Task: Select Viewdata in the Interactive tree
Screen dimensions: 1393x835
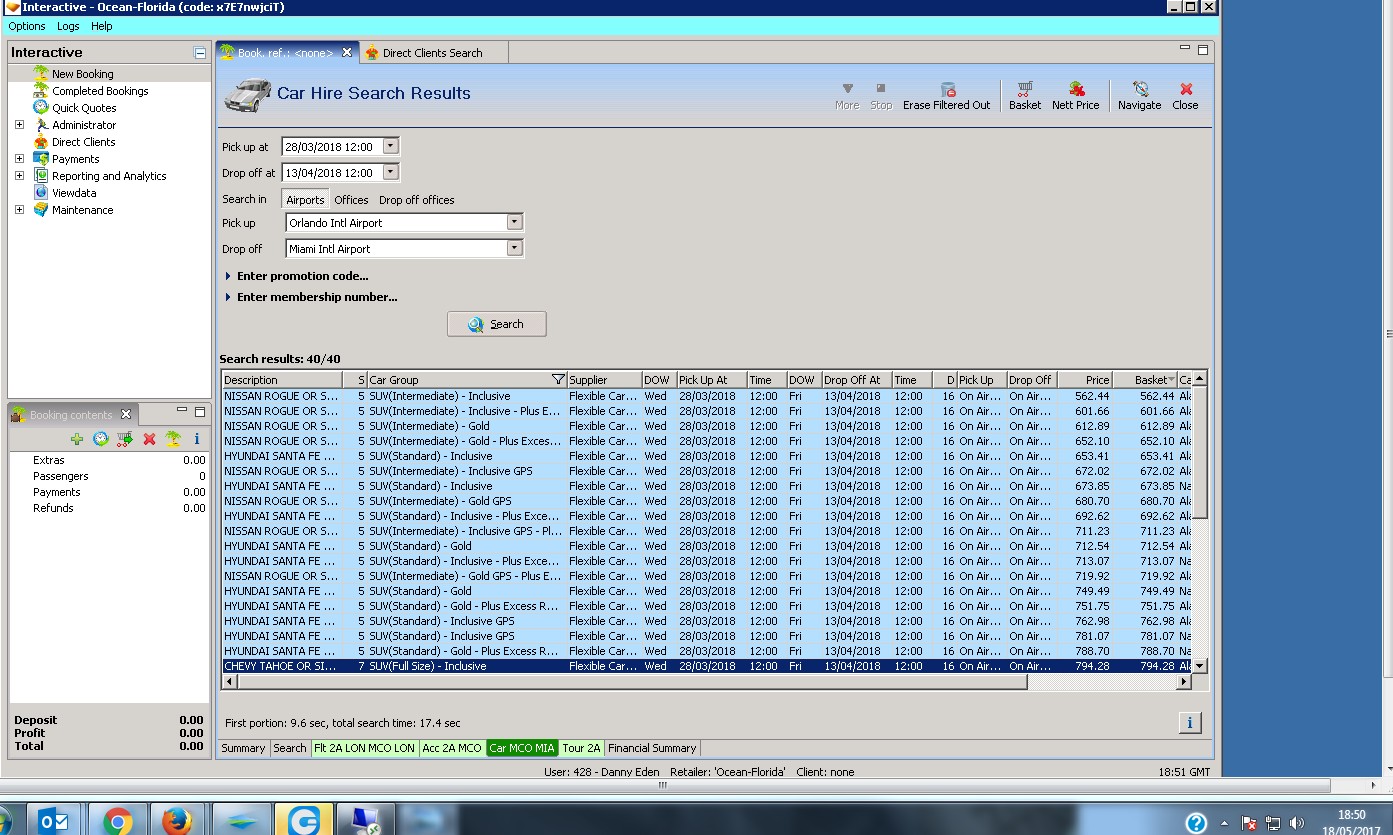Action: (74, 193)
